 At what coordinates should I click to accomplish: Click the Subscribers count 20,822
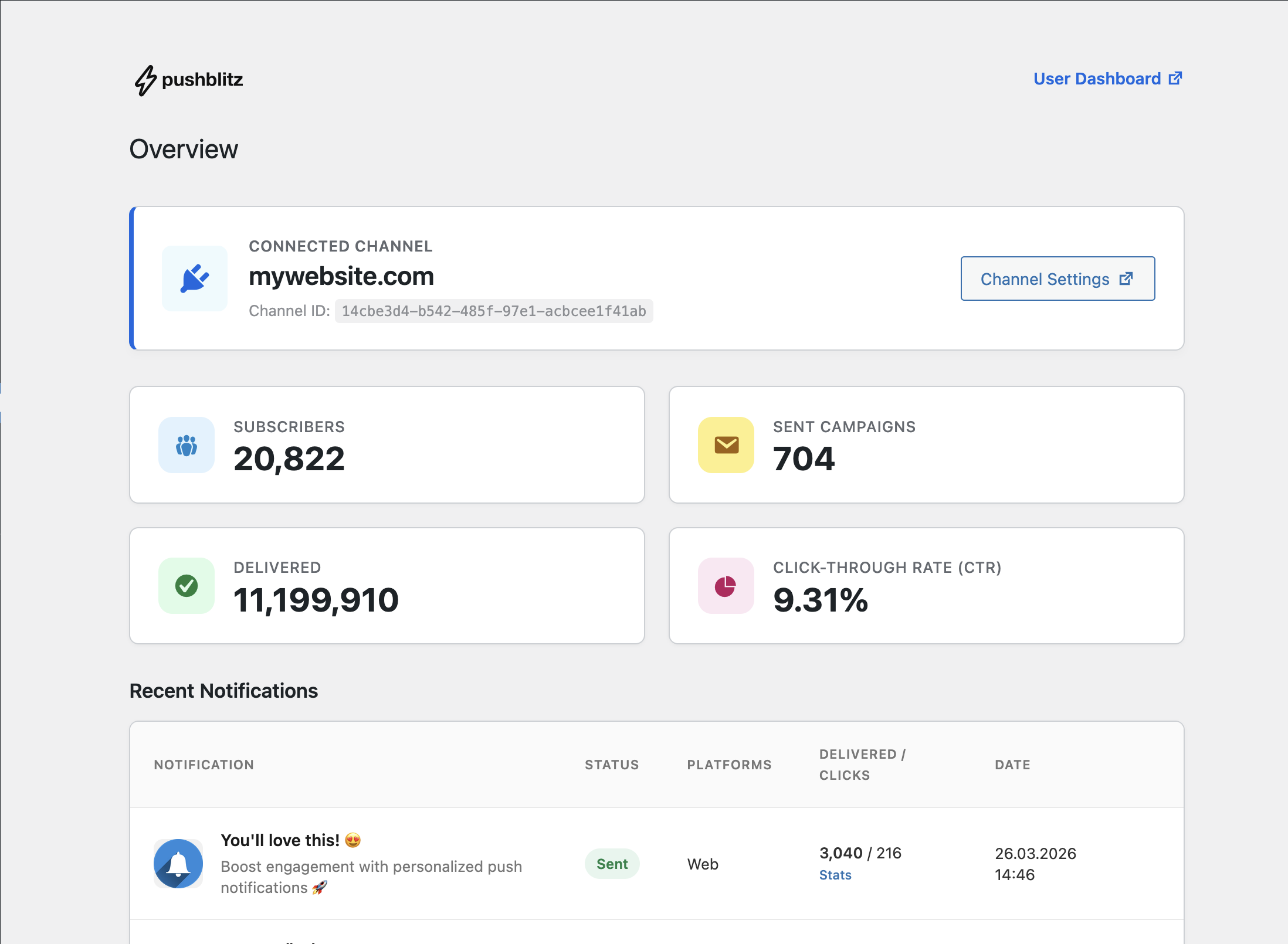pyautogui.click(x=289, y=459)
